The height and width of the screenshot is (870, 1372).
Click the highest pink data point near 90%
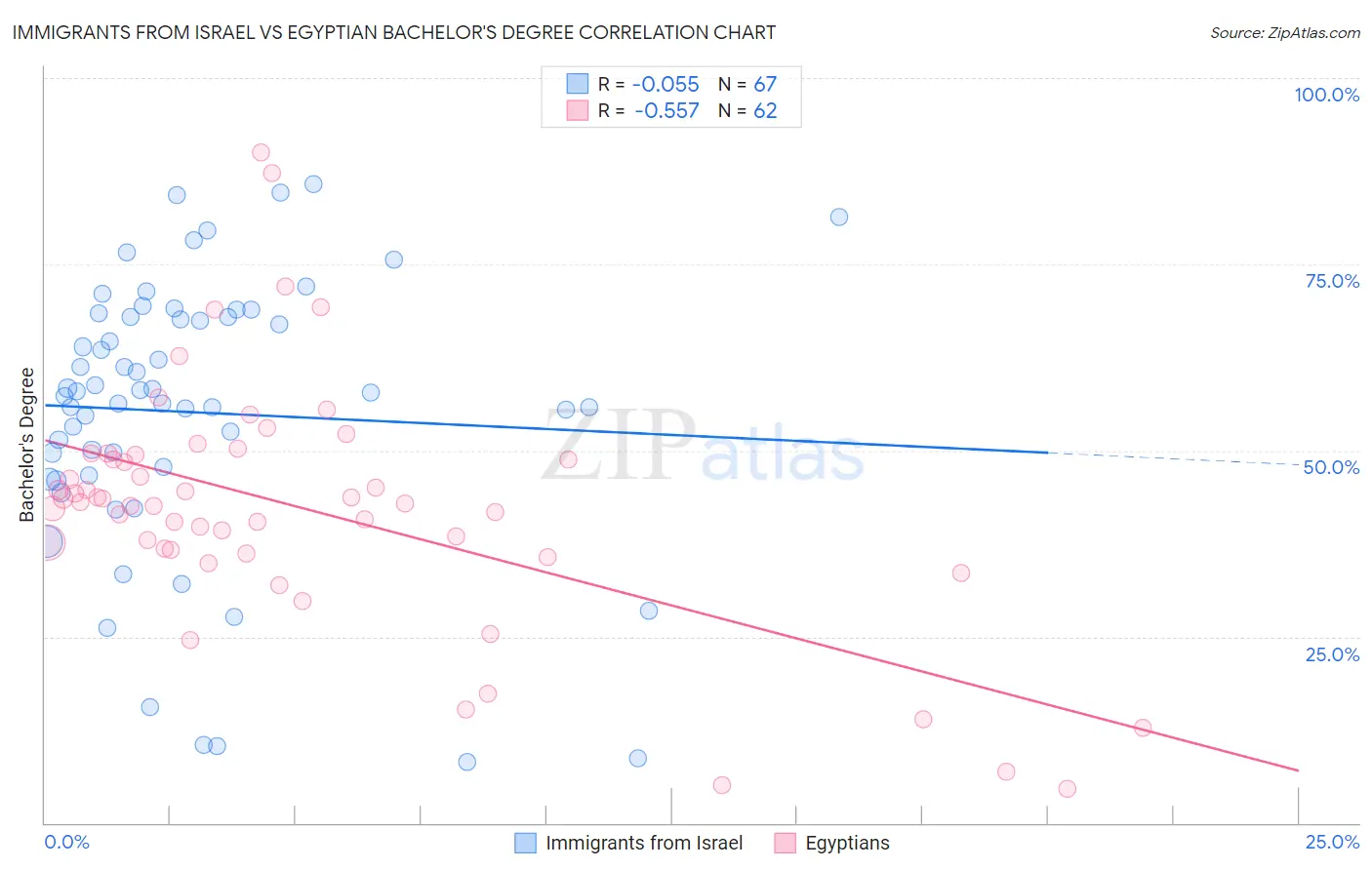point(261,152)
